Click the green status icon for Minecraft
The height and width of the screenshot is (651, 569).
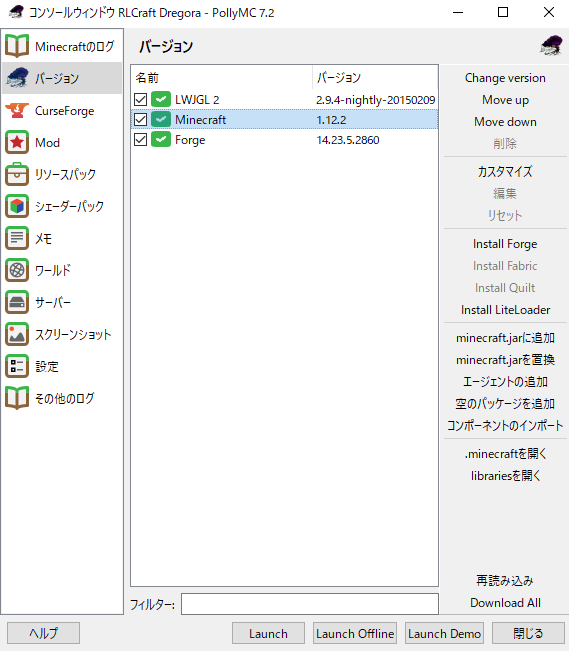(161, 120)
